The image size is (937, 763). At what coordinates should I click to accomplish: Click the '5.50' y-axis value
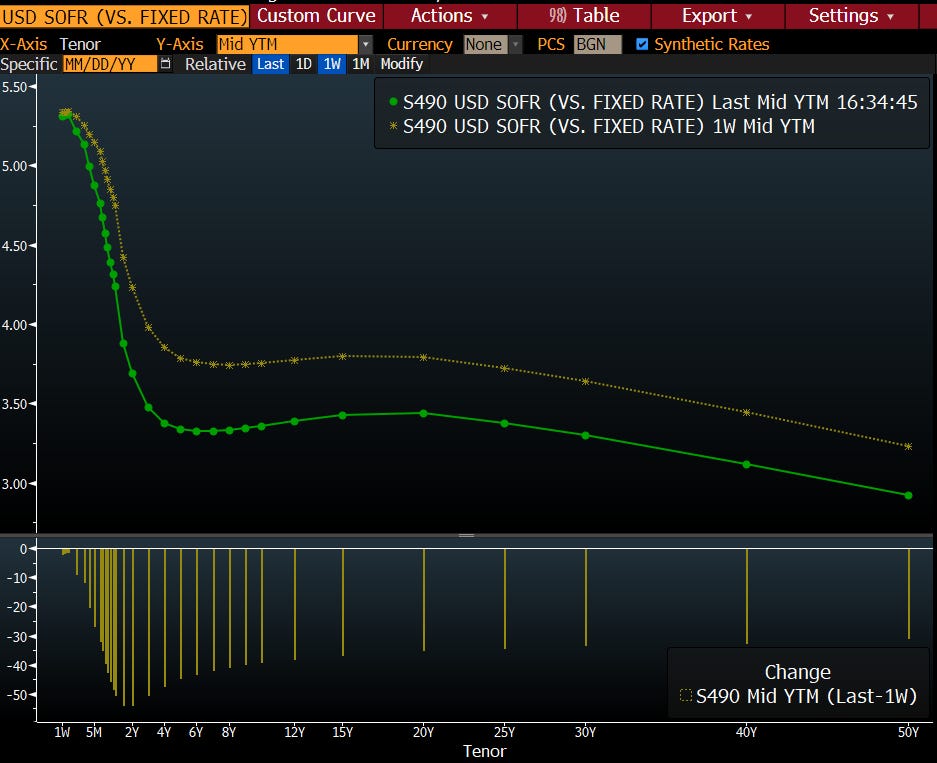click(x=14, y=87)
